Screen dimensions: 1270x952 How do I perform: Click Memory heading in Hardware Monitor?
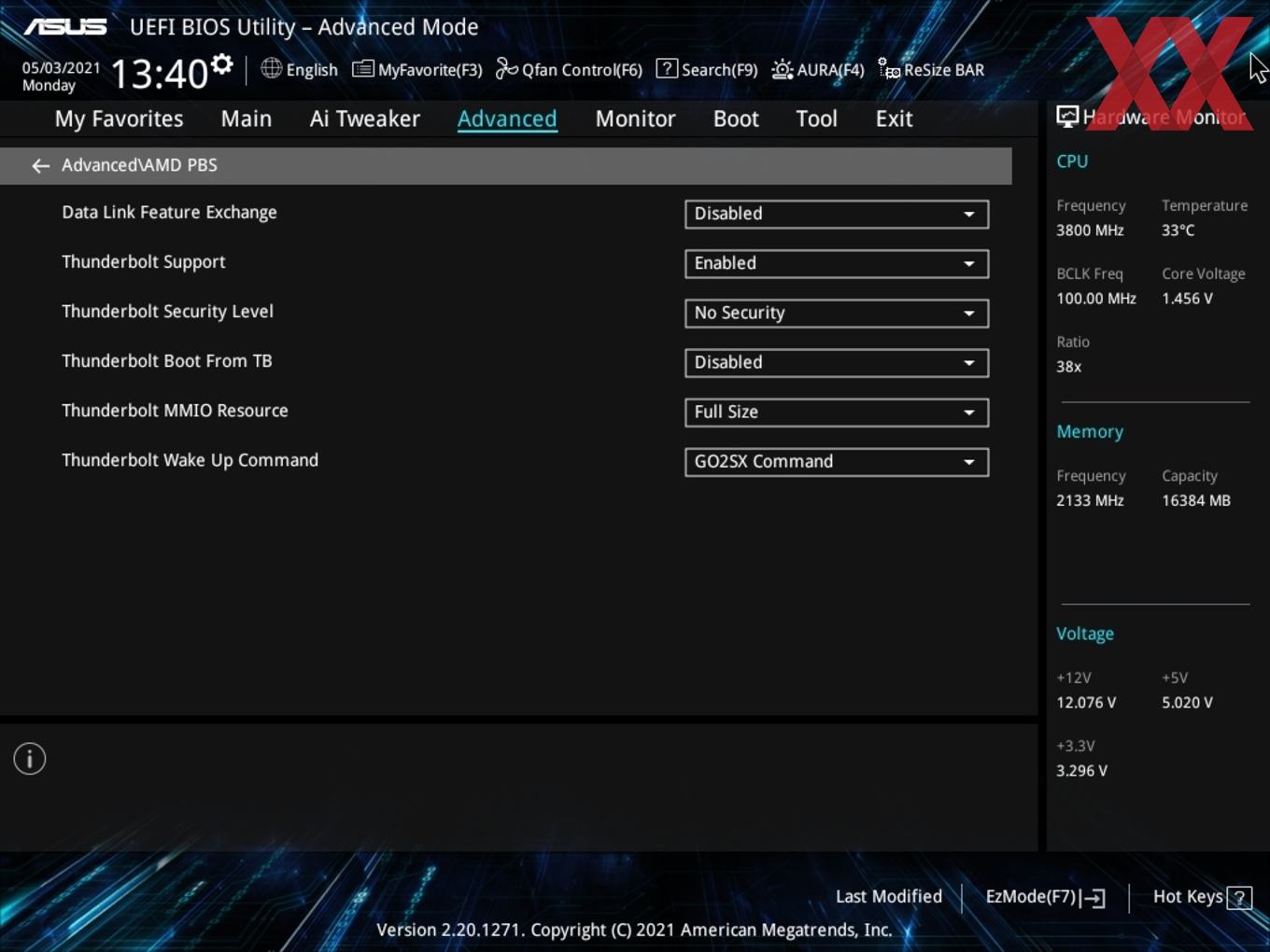pyautogui.click(x=1090, y=431)
